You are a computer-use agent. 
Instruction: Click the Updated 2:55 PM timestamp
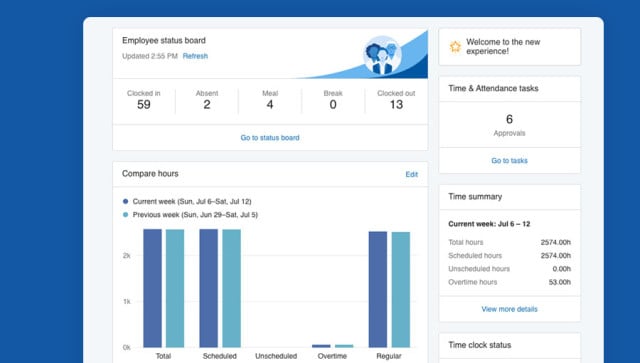pyautogui.click(x=150, y=56)
